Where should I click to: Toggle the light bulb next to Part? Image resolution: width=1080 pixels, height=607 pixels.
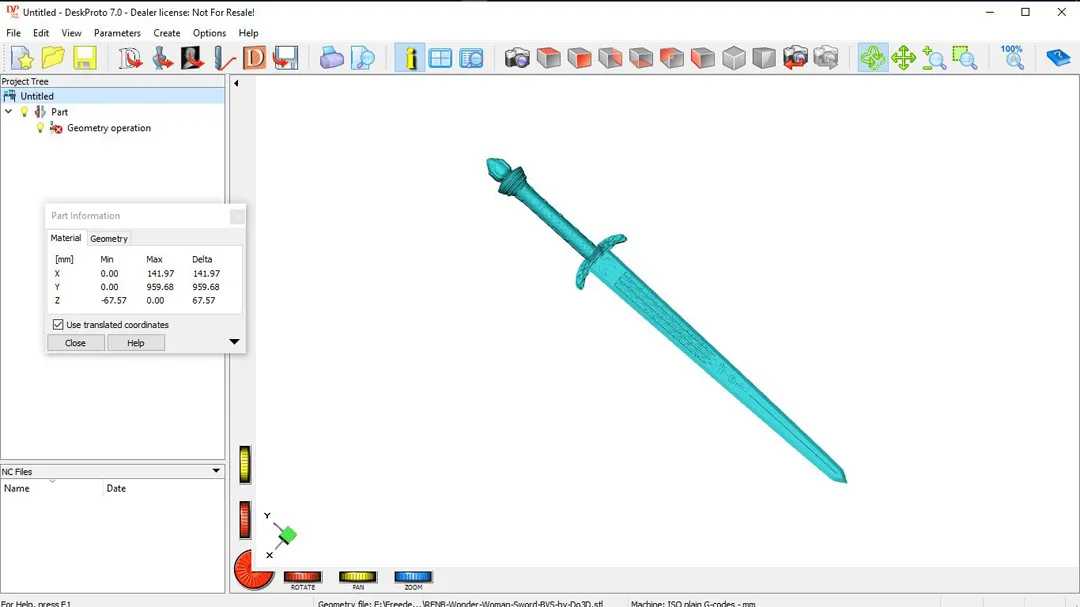point(25,112)
